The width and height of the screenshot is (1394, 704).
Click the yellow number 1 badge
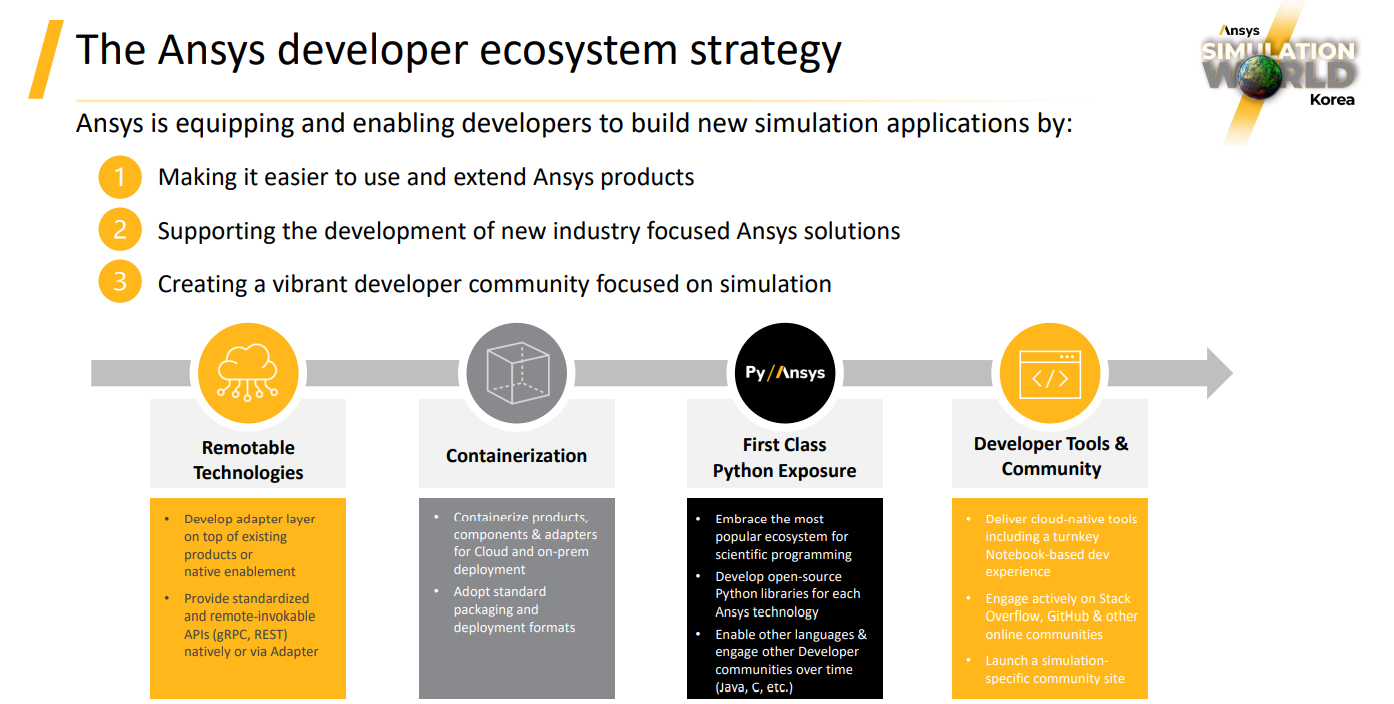120,178
